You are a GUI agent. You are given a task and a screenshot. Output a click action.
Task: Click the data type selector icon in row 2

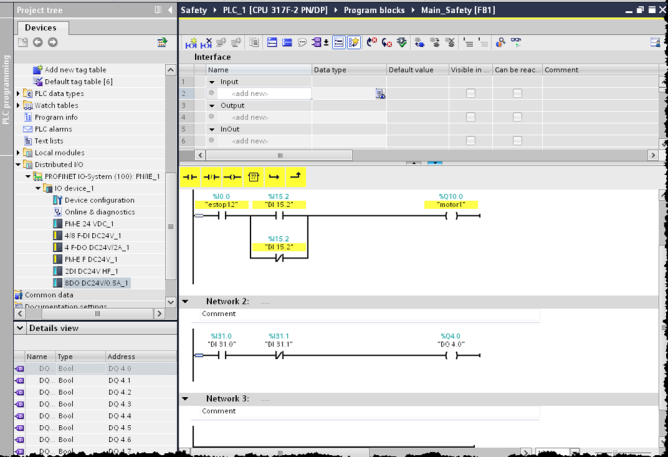[x=380, y=94]
